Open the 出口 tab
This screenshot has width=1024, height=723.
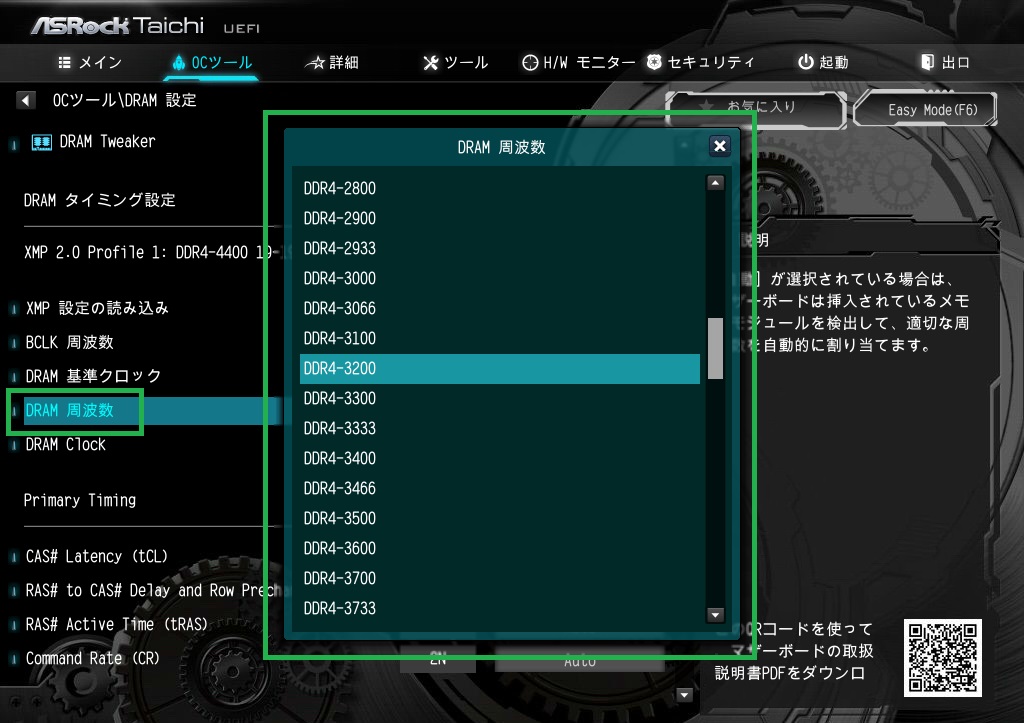[x=945, y=62]
